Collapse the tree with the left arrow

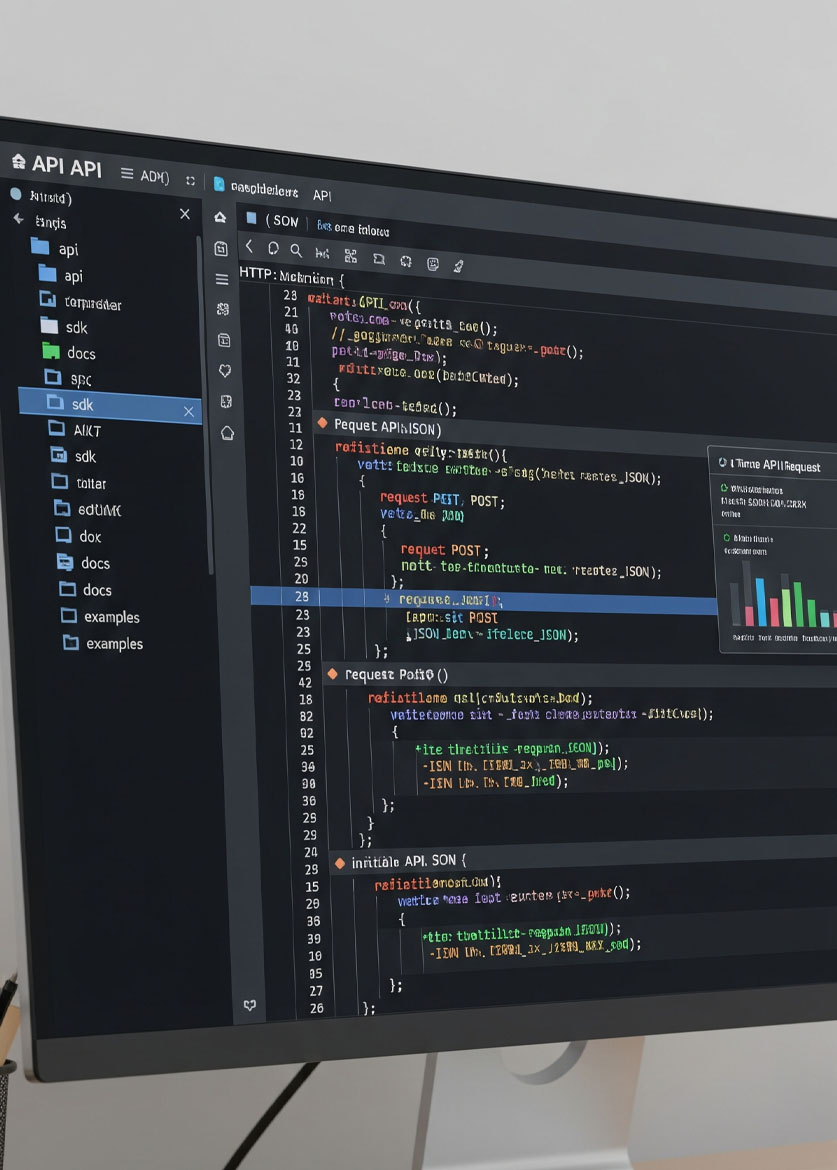coord(18,220)
